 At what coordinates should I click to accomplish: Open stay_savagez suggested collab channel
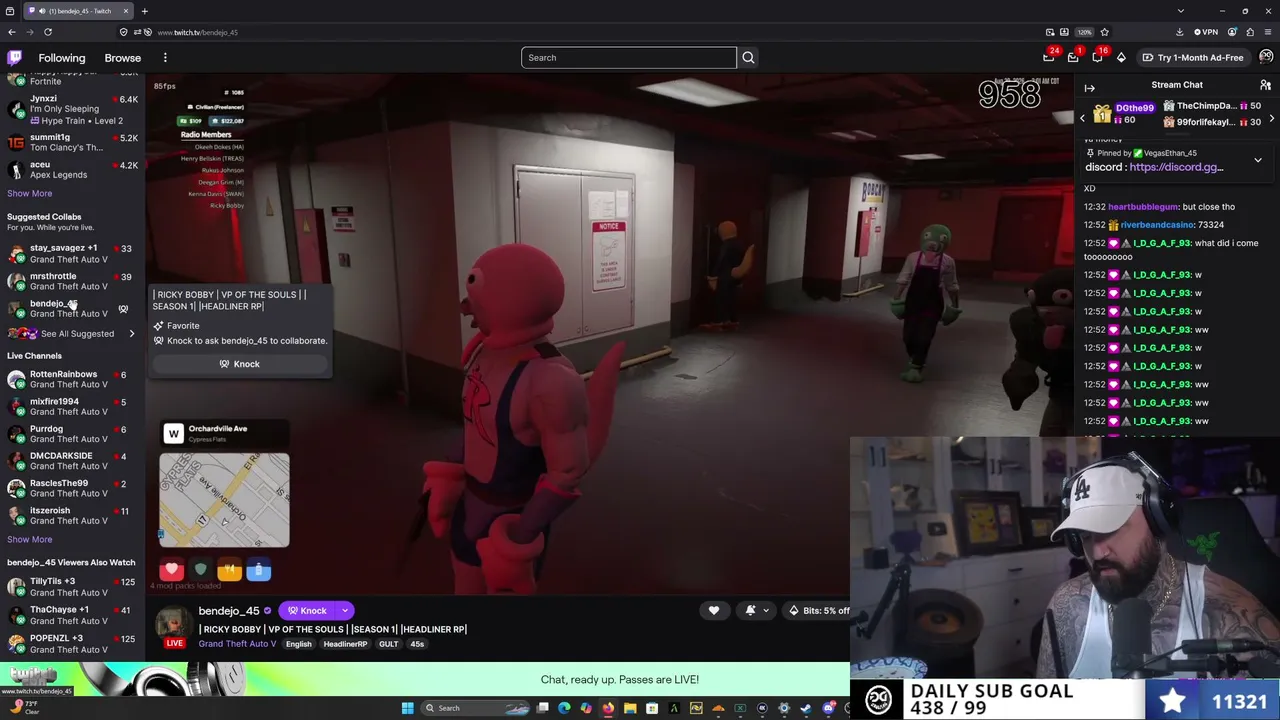(72, 253)
